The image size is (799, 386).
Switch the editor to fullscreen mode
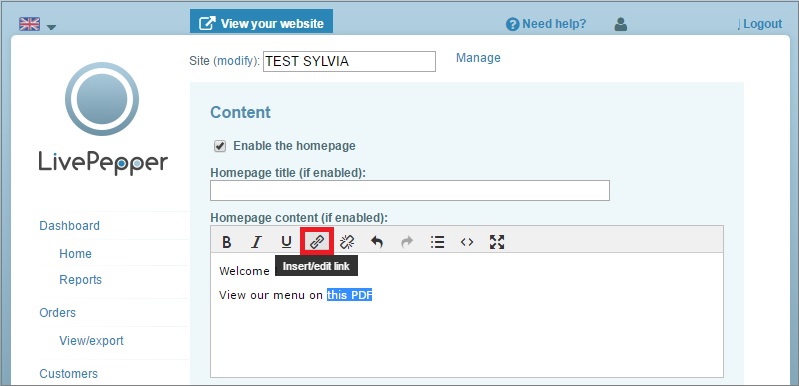pos(497,242)
